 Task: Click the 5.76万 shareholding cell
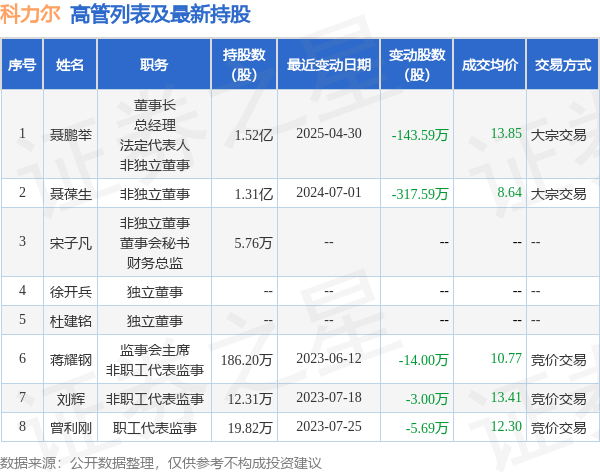coord(254,243)
